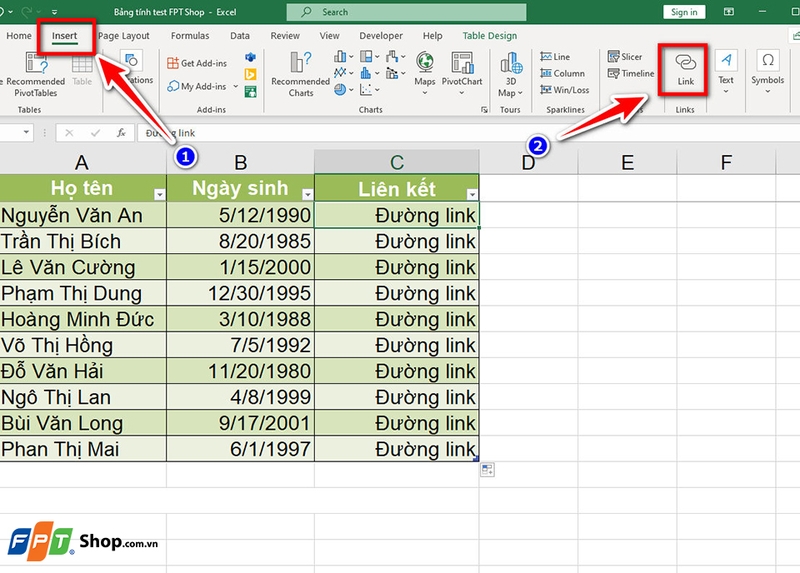Viewport: 800px width, 573px height.
Task: Insert a Line sparkline
Action: 556,57
